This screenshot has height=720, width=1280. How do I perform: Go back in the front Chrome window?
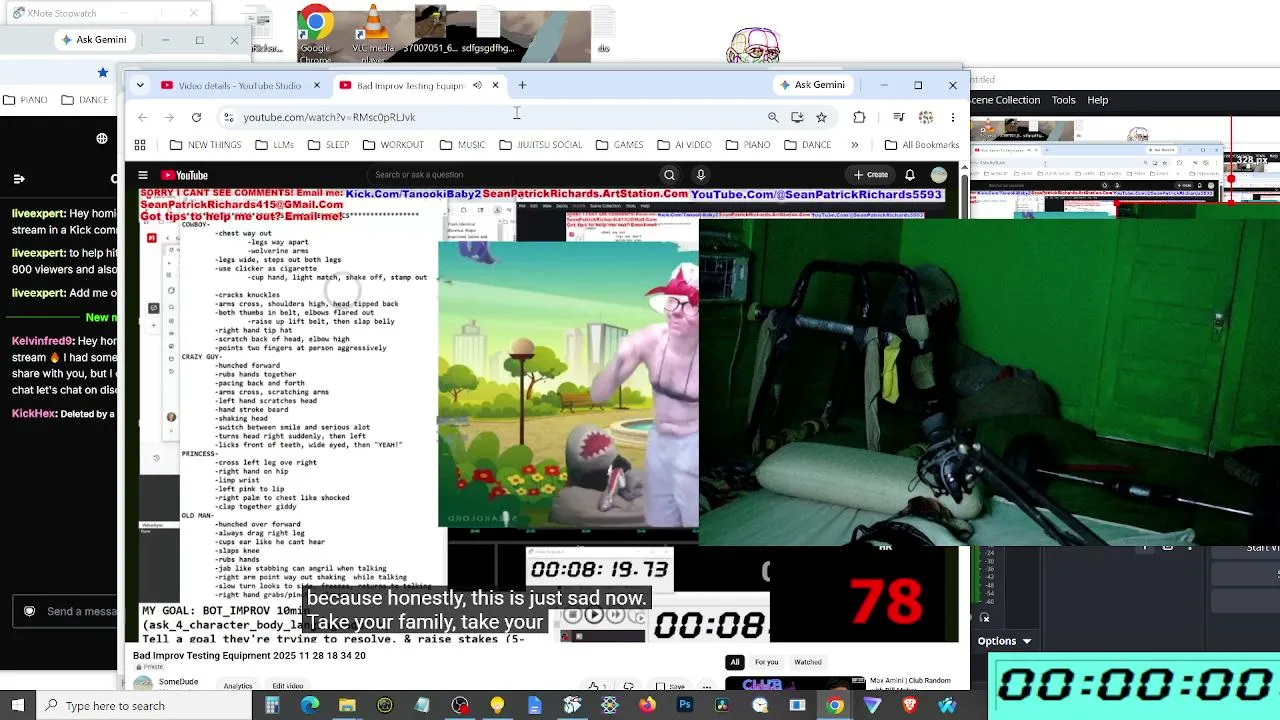coord(142,117)
